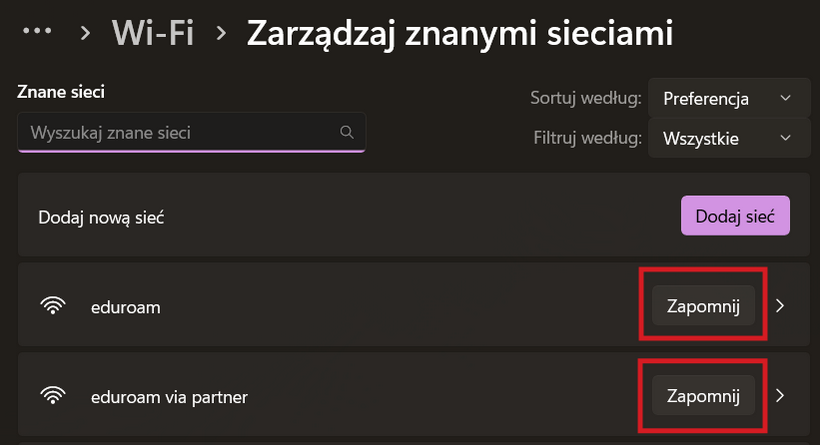Click Zapomnij for eduroam via partner
The height and width of the screenshot is (445, 820).
coord(702,396)
